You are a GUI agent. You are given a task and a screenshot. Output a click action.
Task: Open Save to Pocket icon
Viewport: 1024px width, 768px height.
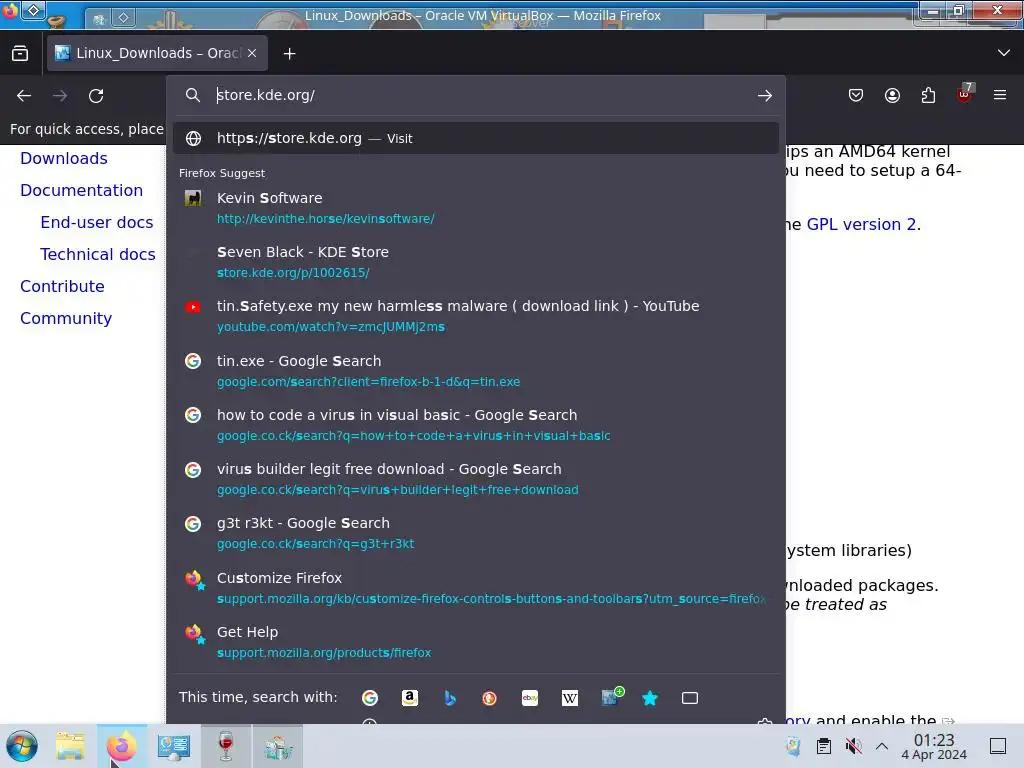856,95
